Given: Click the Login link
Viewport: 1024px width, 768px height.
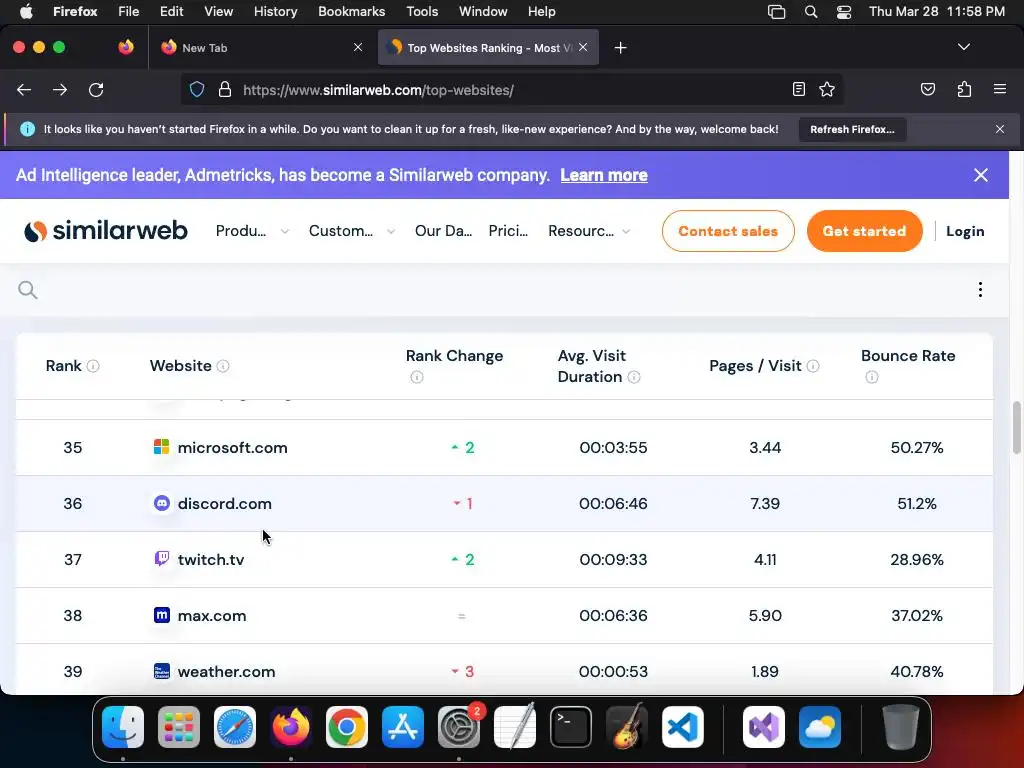Looking at the screenshot, I should click(965, 231).
